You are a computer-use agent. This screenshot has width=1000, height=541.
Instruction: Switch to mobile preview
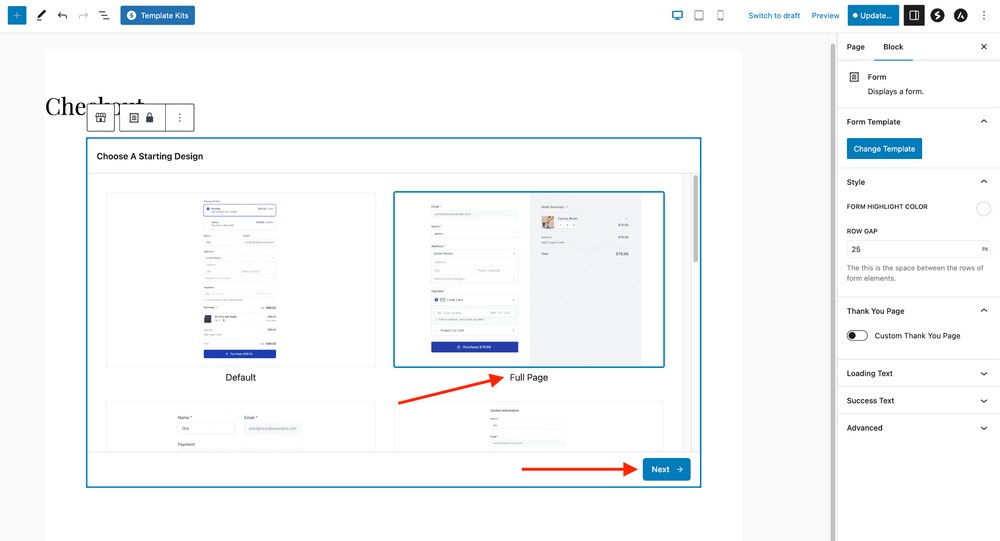pos(720,15)
